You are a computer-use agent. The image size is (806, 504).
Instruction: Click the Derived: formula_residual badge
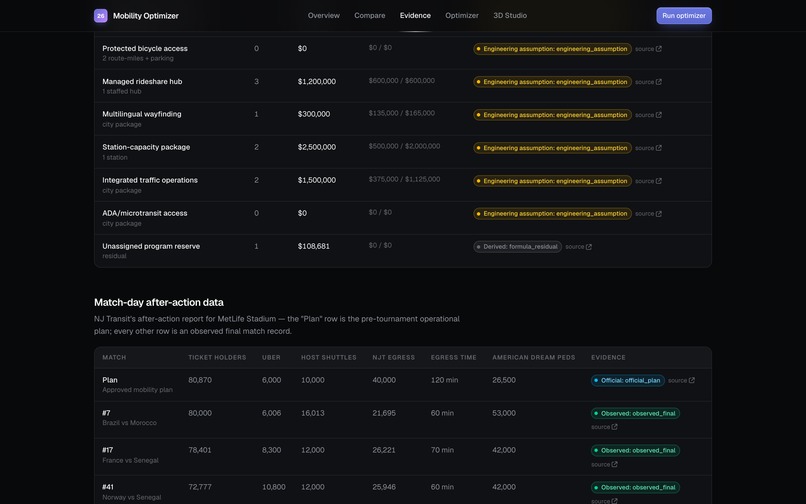(517, 247)
